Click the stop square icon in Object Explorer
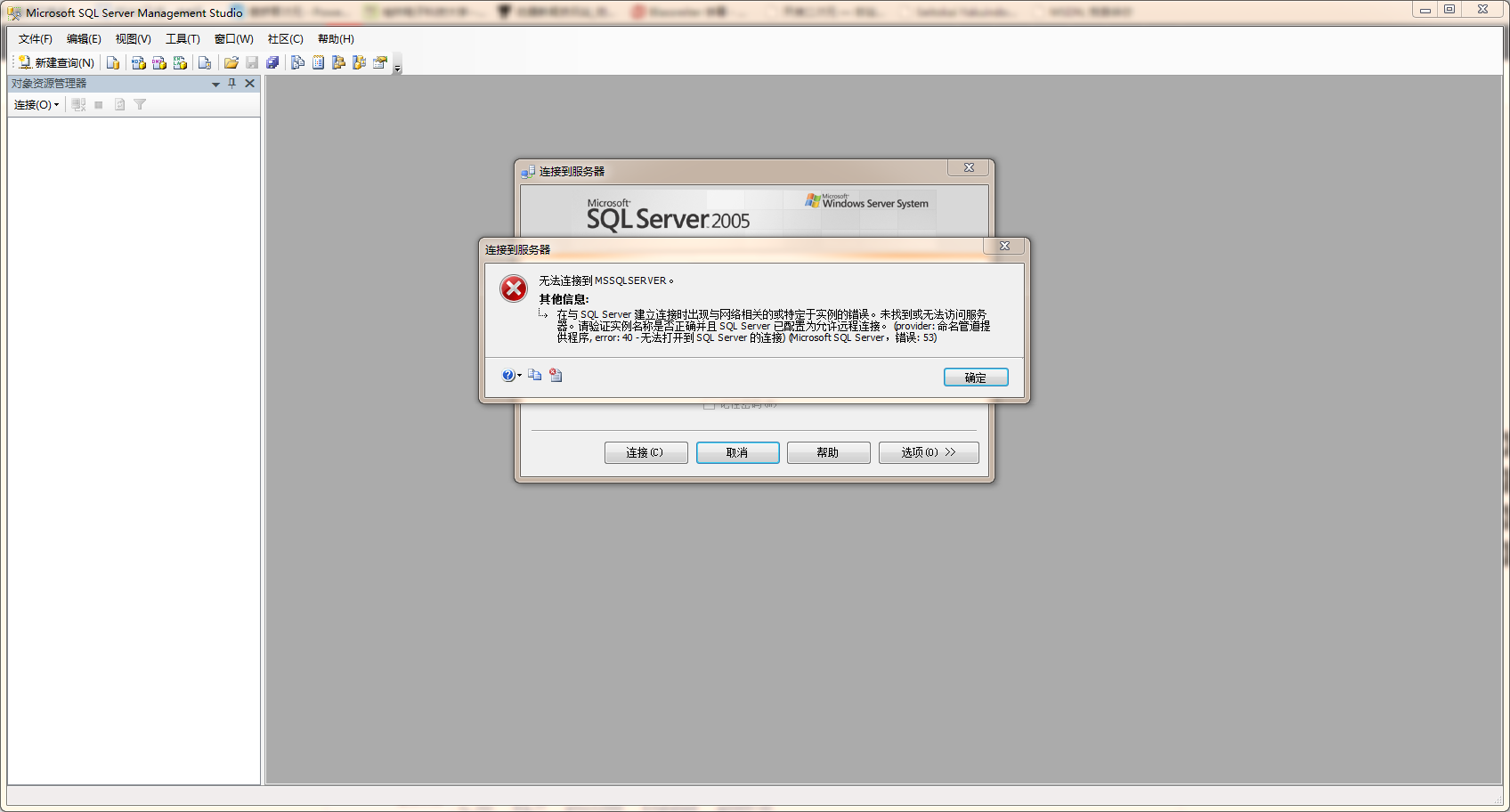The height and width of the screenshot is (812, 1510). pos(99,104)
